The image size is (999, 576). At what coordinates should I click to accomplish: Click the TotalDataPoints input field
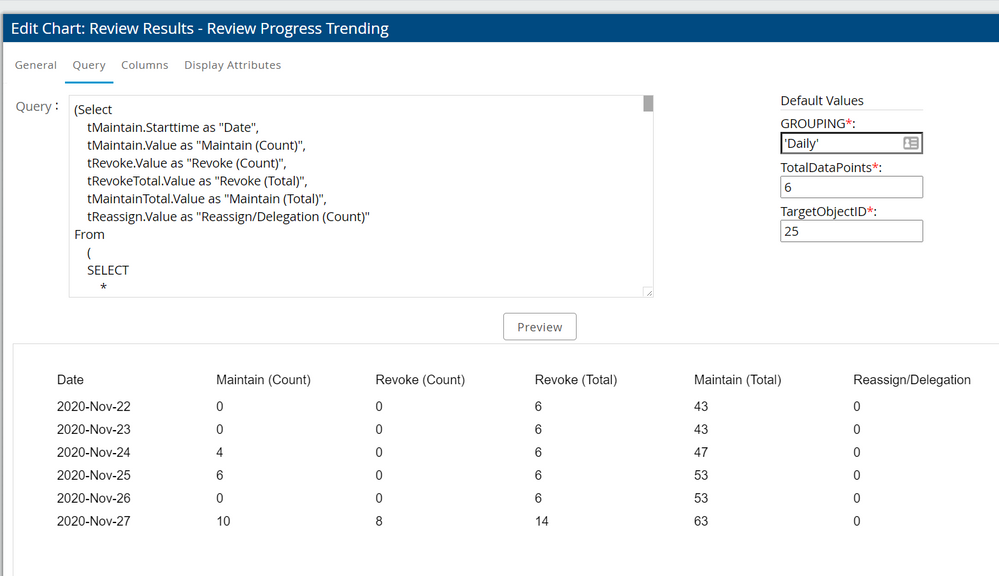click(851, 187)
